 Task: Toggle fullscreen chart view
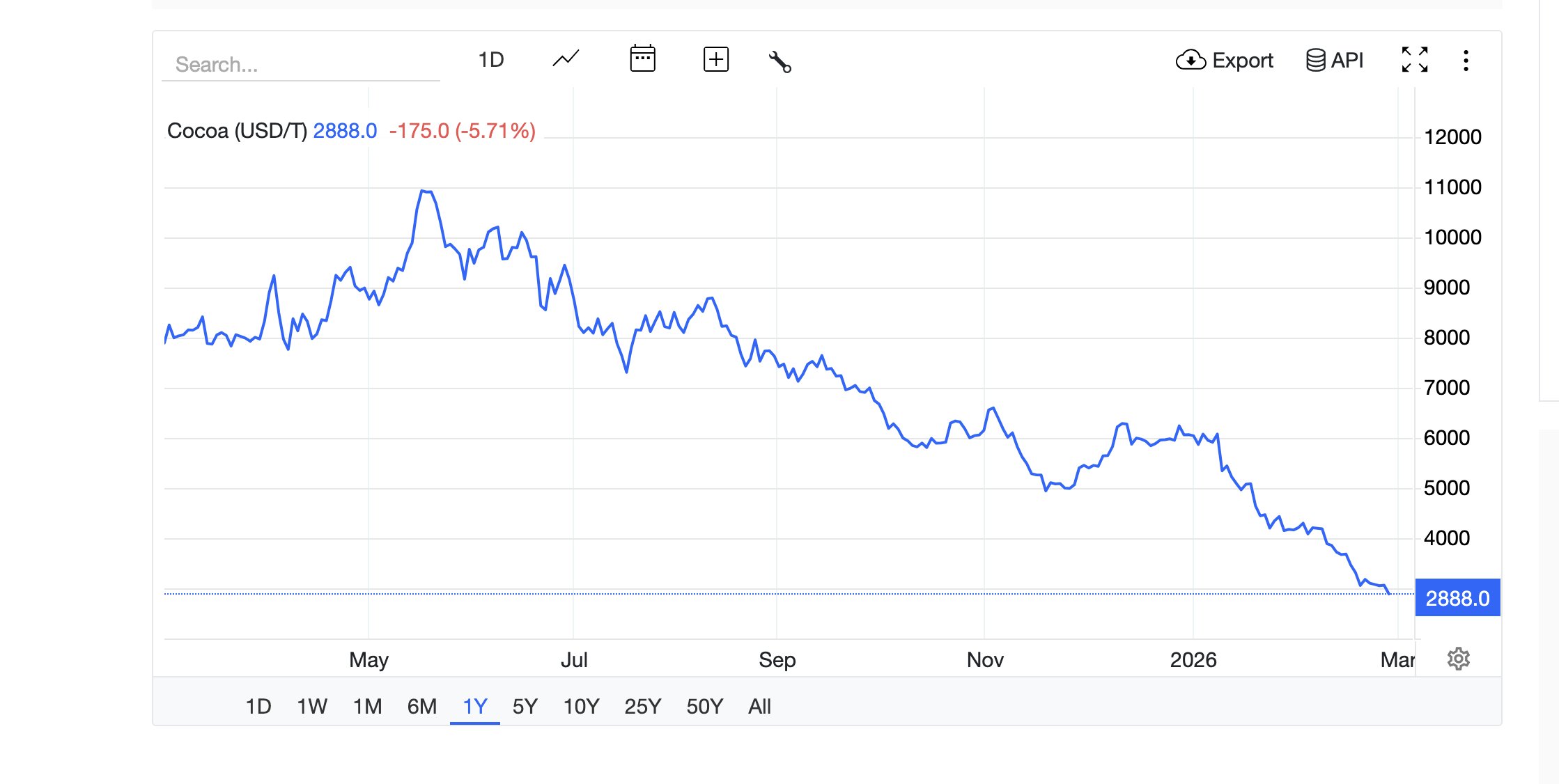[1414, 60]
